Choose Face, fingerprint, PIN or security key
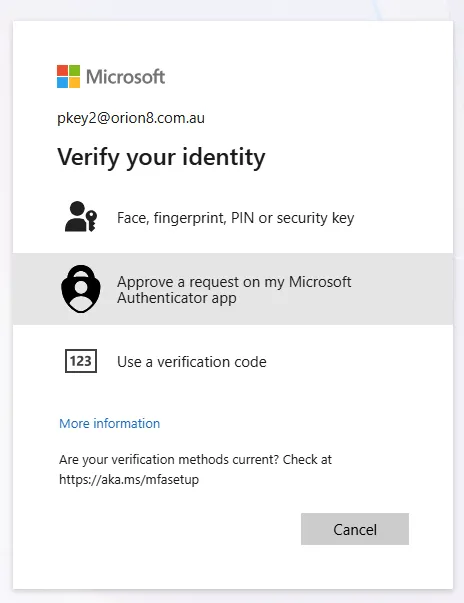Image resolution: width=464 pixels, height=603 pixels. tap(233, 217)
